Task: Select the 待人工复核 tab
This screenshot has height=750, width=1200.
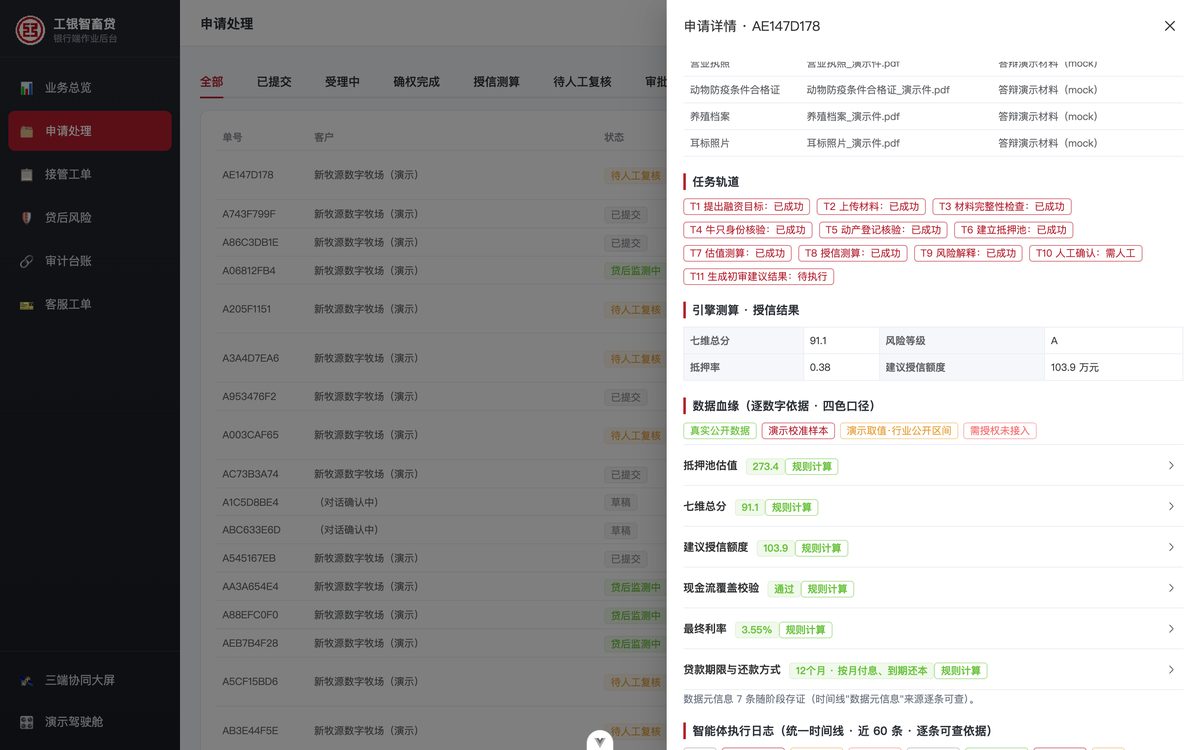Action: [582, 82]
